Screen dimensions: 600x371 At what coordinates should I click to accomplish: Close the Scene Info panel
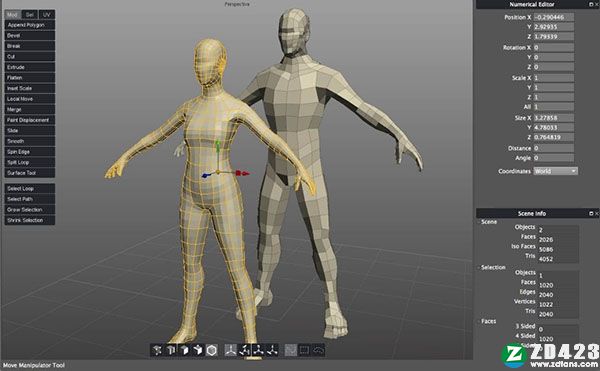(x=597, y=213)
